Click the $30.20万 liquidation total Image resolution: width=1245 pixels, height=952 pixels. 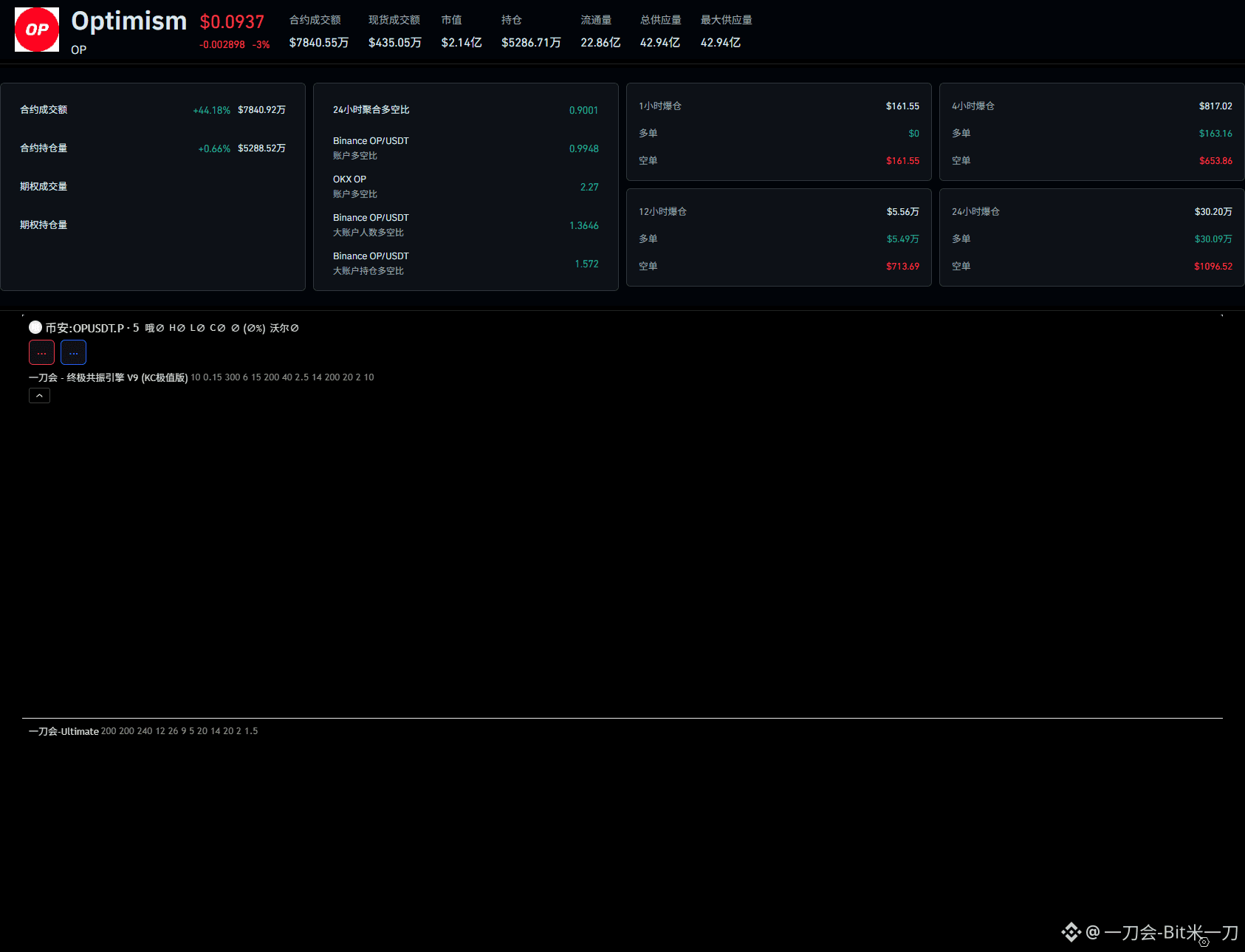pos(1213,212)
